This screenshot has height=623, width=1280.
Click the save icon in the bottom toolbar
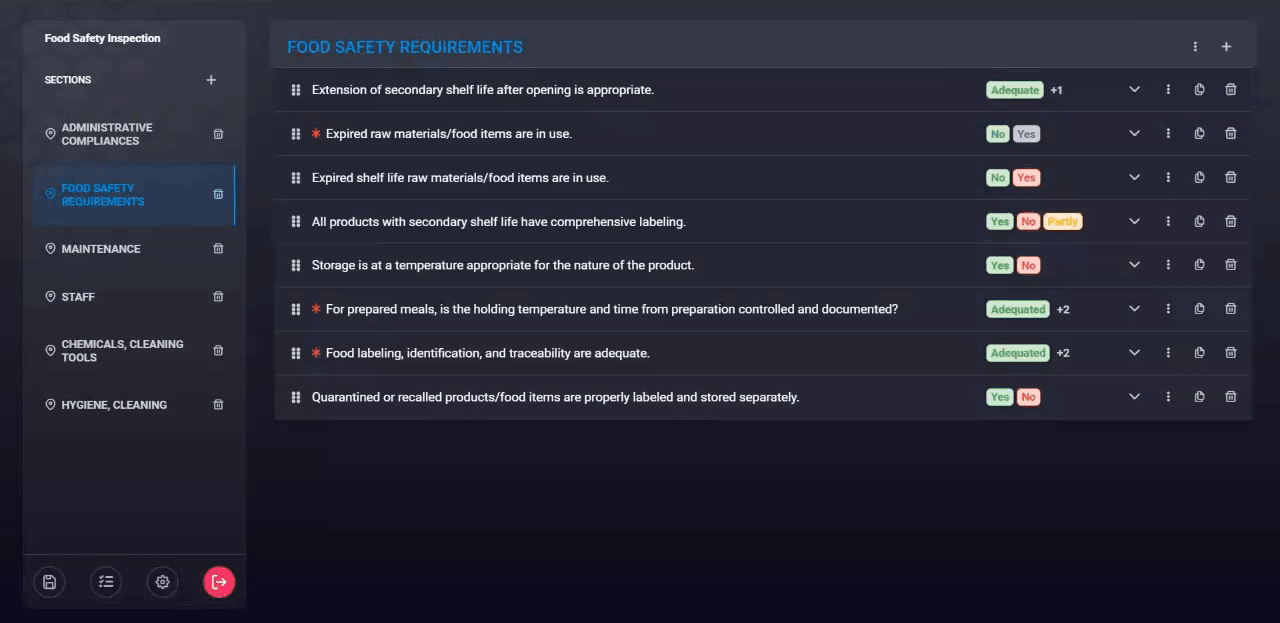(x=49, y=582)
